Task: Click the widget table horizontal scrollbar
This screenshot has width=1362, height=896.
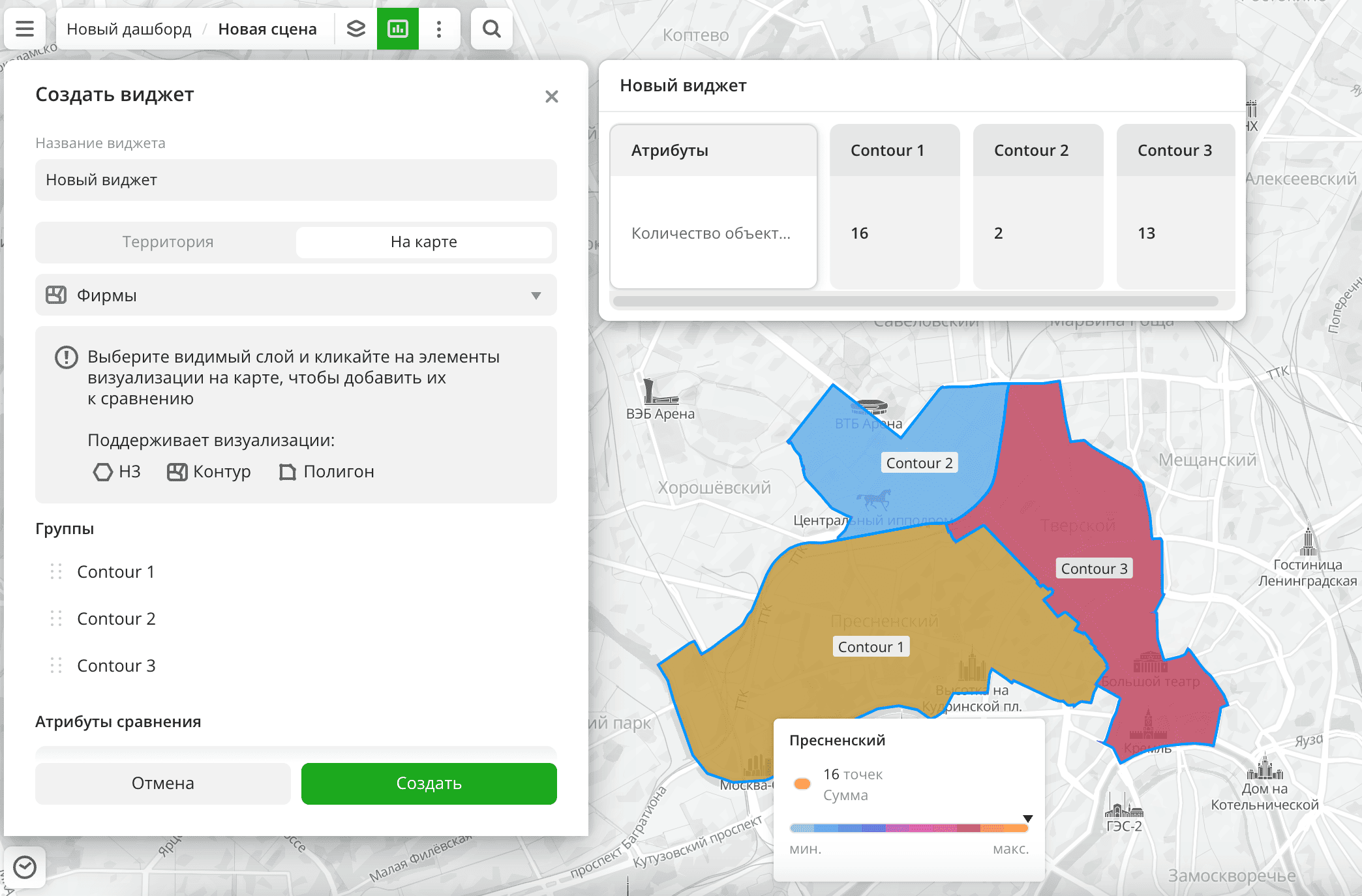Action: pos(916,301)
